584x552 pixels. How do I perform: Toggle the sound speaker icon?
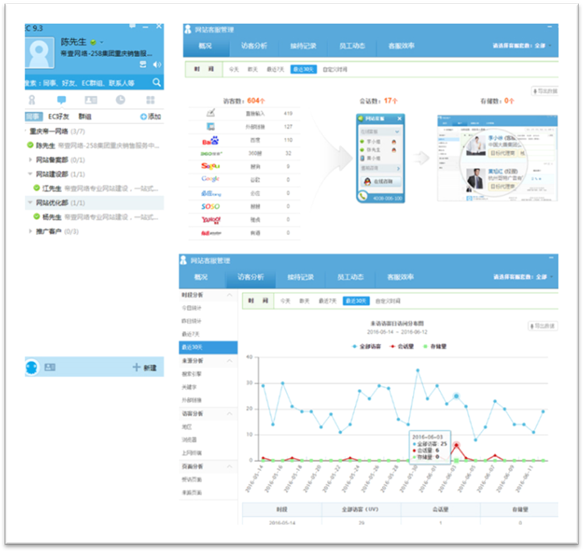(156, 64)
